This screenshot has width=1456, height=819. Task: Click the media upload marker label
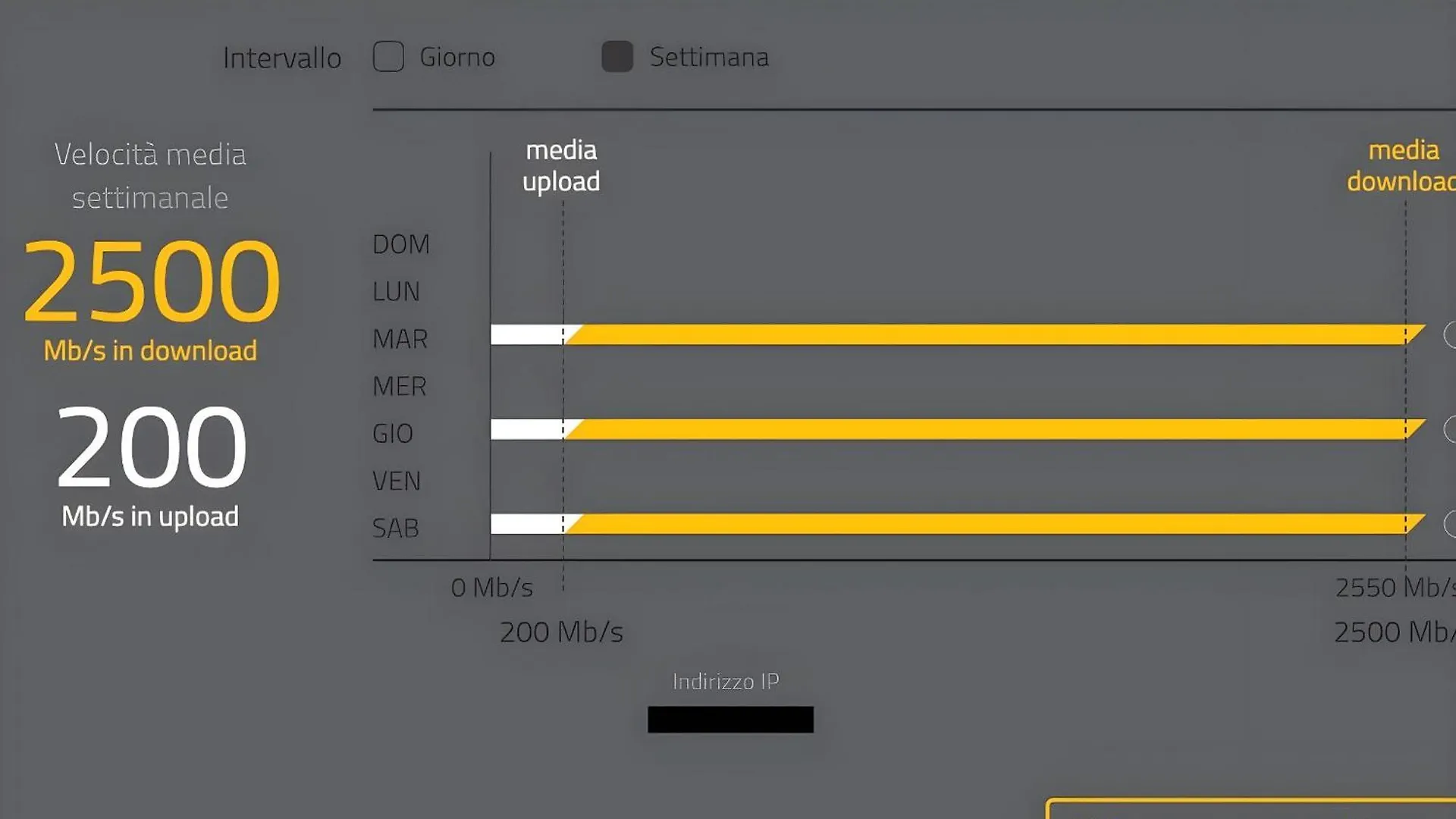click(561, 165)
